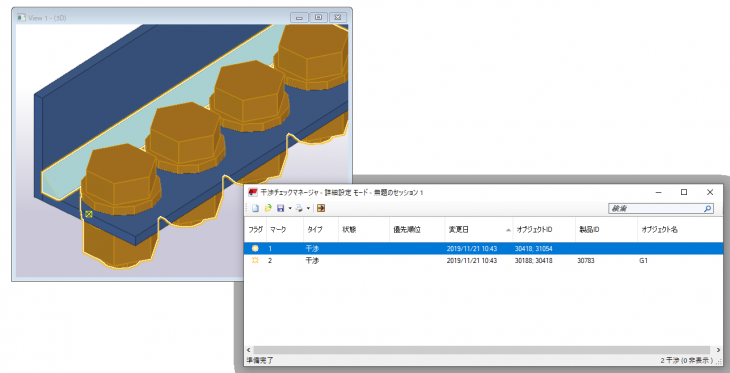Click the View 1 window title icon
This screenshot has height=373, width=730.
pos(21,18)
